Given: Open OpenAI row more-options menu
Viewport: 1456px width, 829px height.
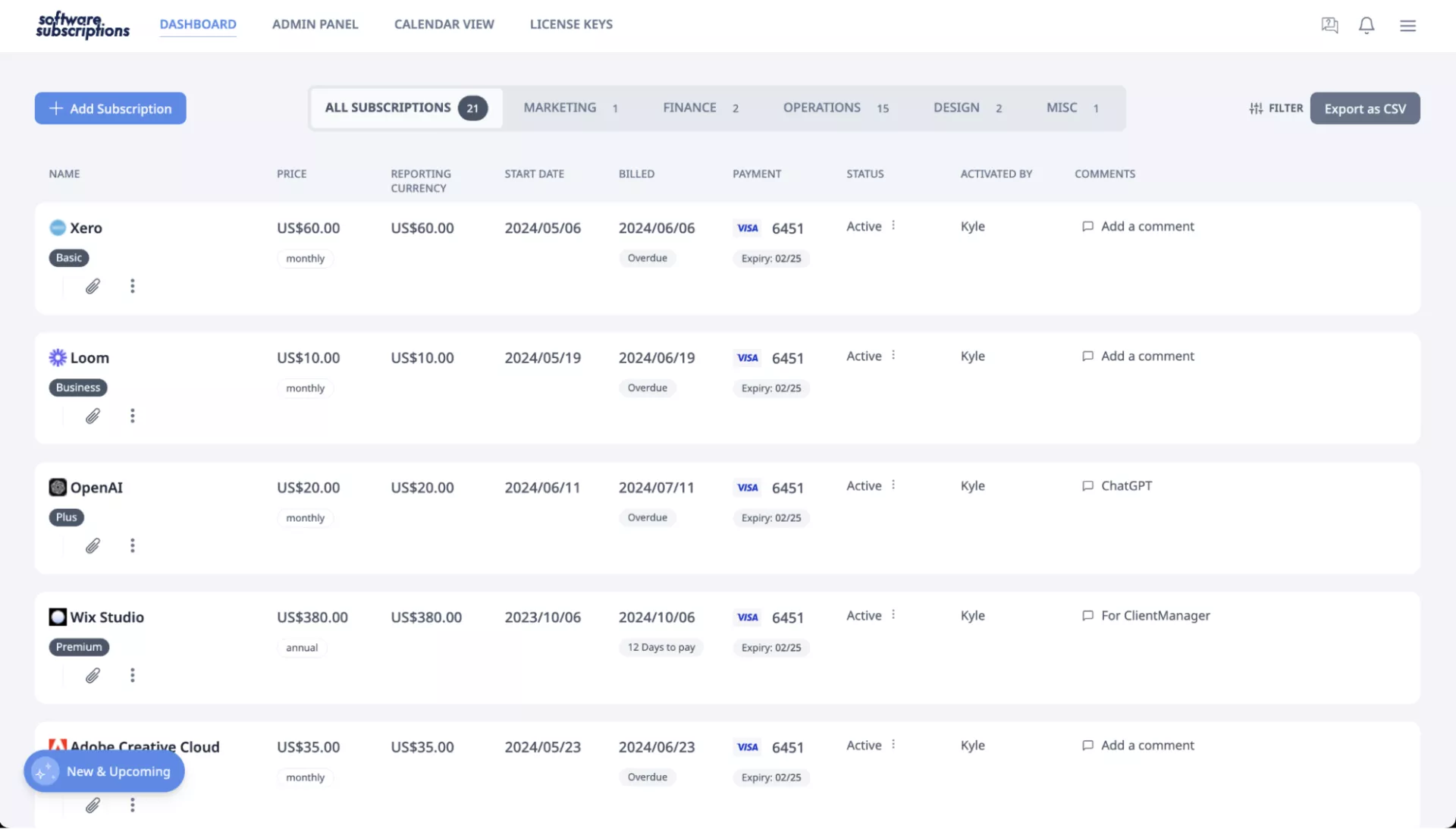Looking at the screenshot, I should (133, 546).
